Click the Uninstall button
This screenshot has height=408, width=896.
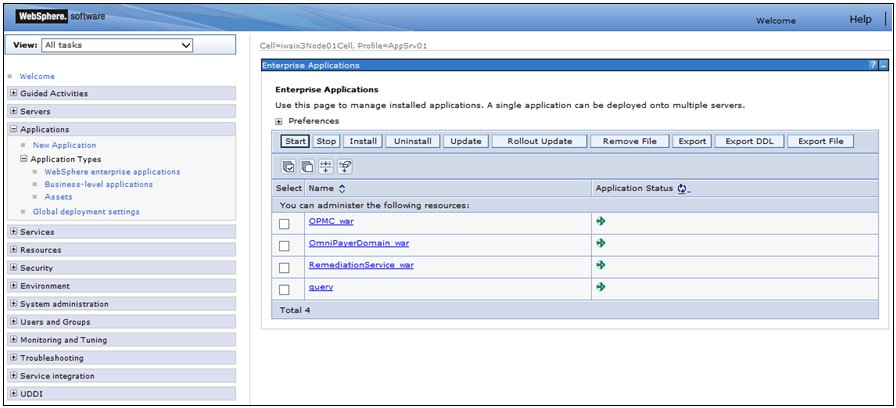click(413, 141)
